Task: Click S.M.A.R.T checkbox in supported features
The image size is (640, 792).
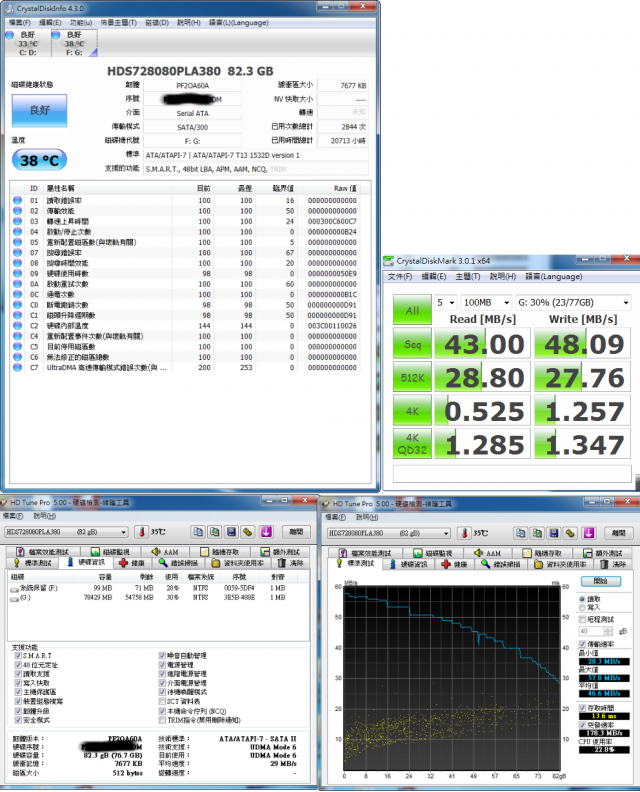Action: pyautogui.click(x=18, y=656)
